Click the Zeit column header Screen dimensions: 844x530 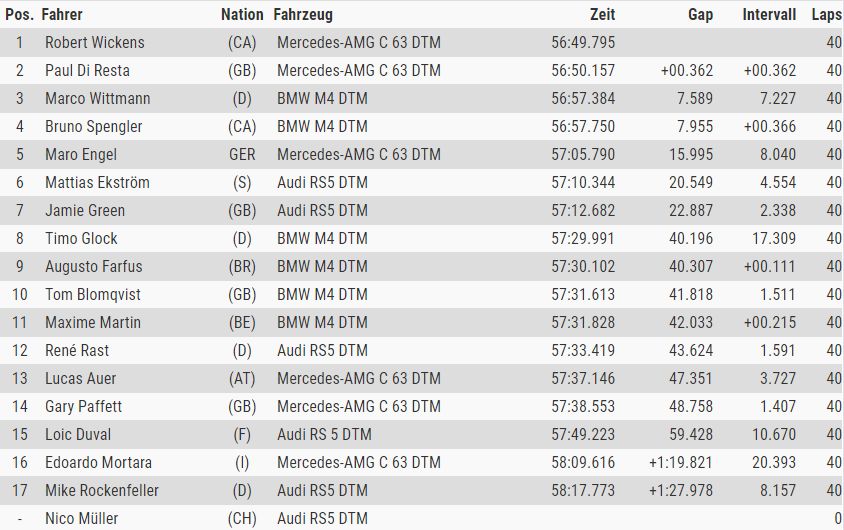[x=602, y=15]
